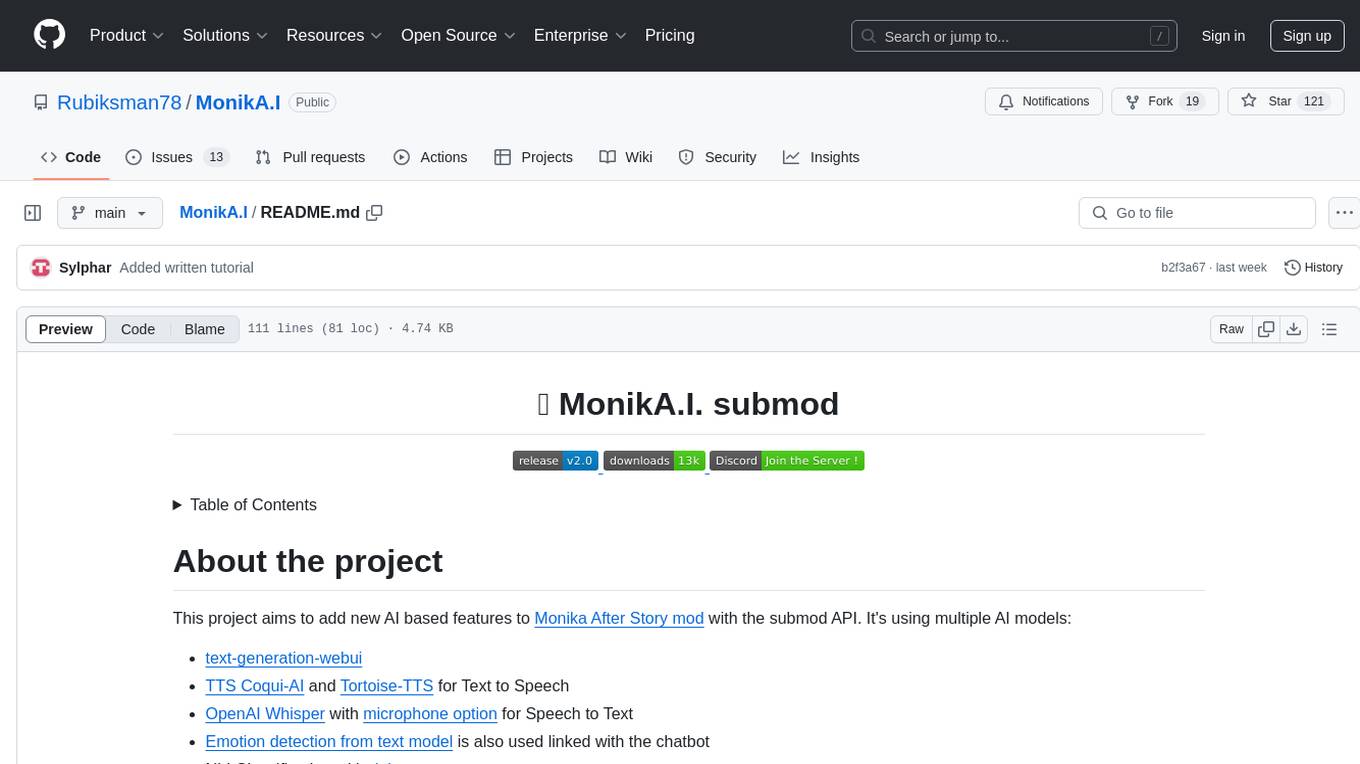The width and height of the screenshot is (1360, 764).
Task: Click Sign in
Action: [x=1223, y=36]
